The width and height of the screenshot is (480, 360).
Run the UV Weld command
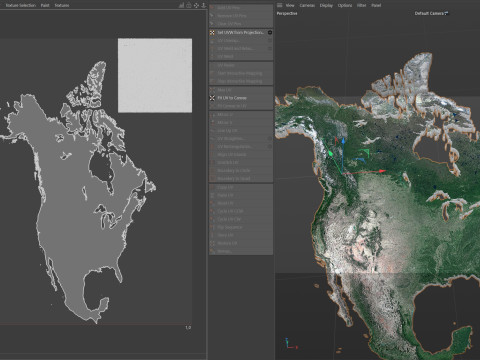click(x=241, y=57)
